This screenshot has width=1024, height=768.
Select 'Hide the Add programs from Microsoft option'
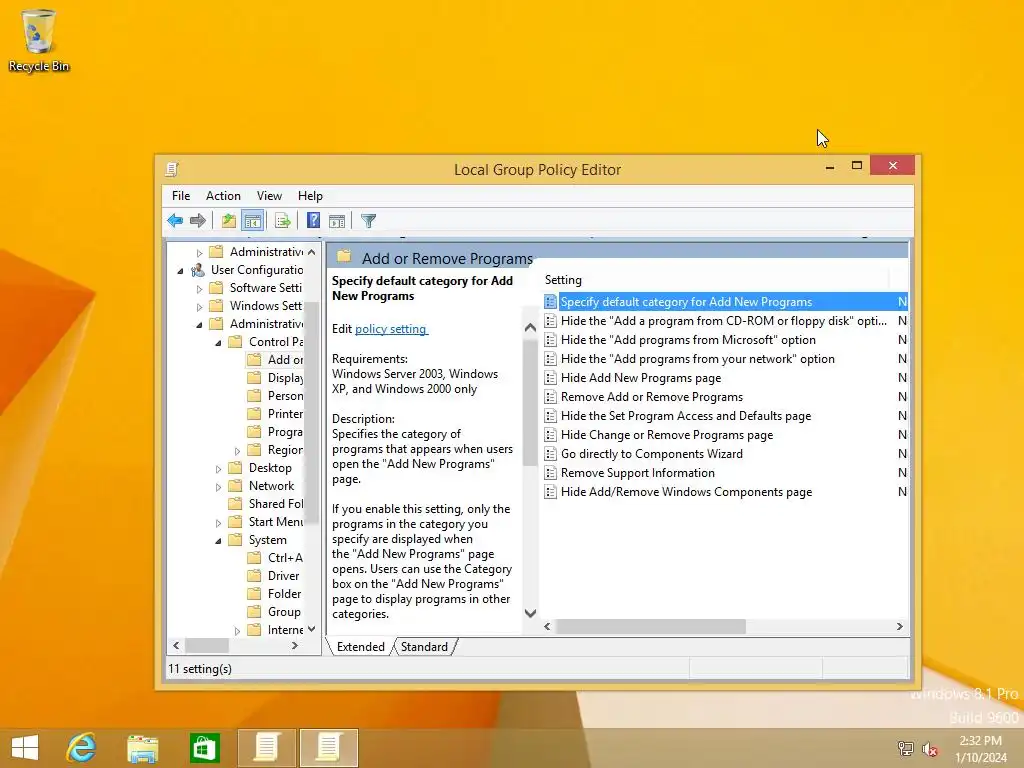(x=688, y=340)
